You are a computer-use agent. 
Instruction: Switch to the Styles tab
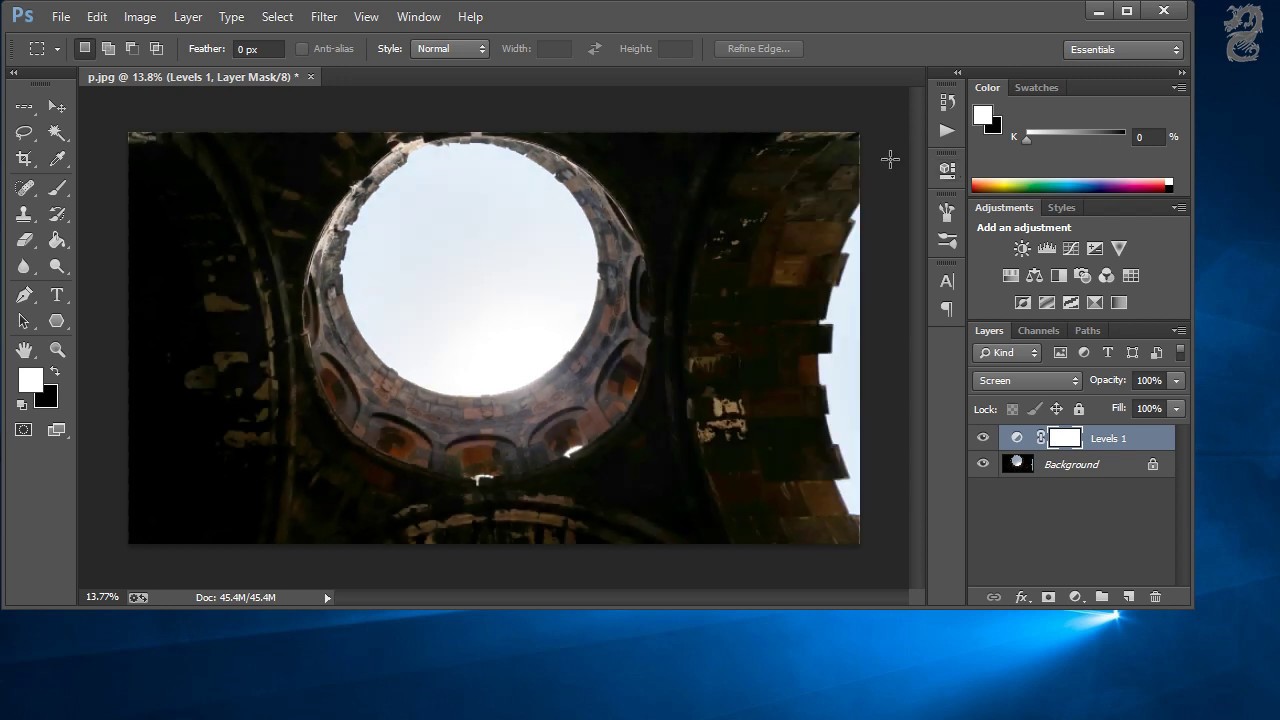click(x=1061, y=208)
